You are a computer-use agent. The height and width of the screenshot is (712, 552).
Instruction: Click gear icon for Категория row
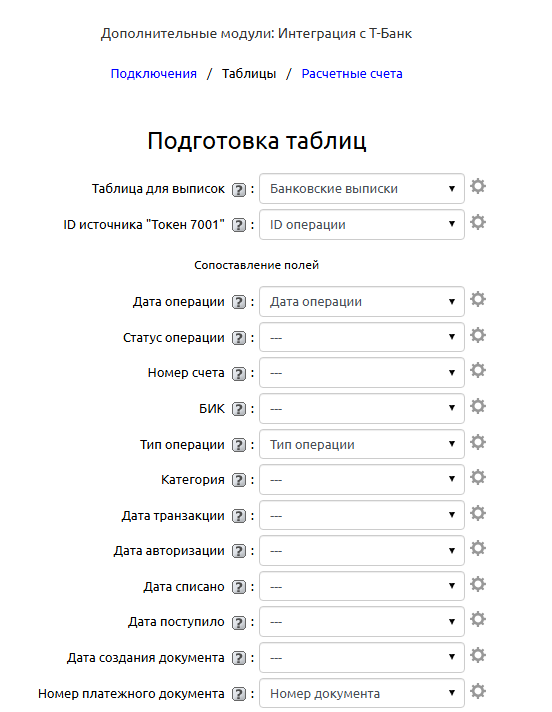click(x=478, y=477)
